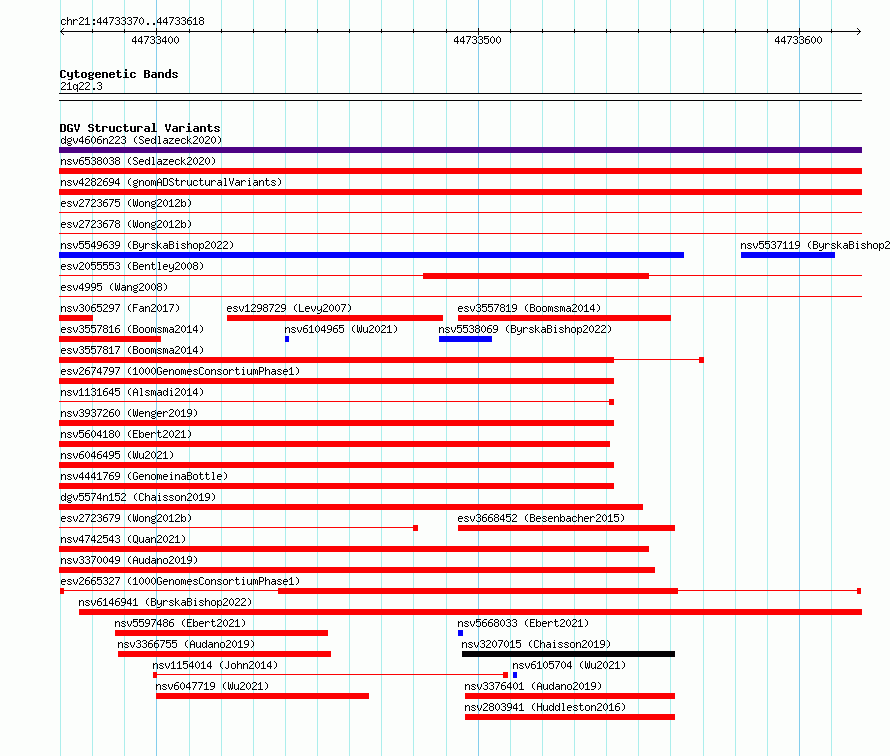Click the red esv3668452 variant bar
Viewport: 890px width, 756px height.
(x=566, y=528)
